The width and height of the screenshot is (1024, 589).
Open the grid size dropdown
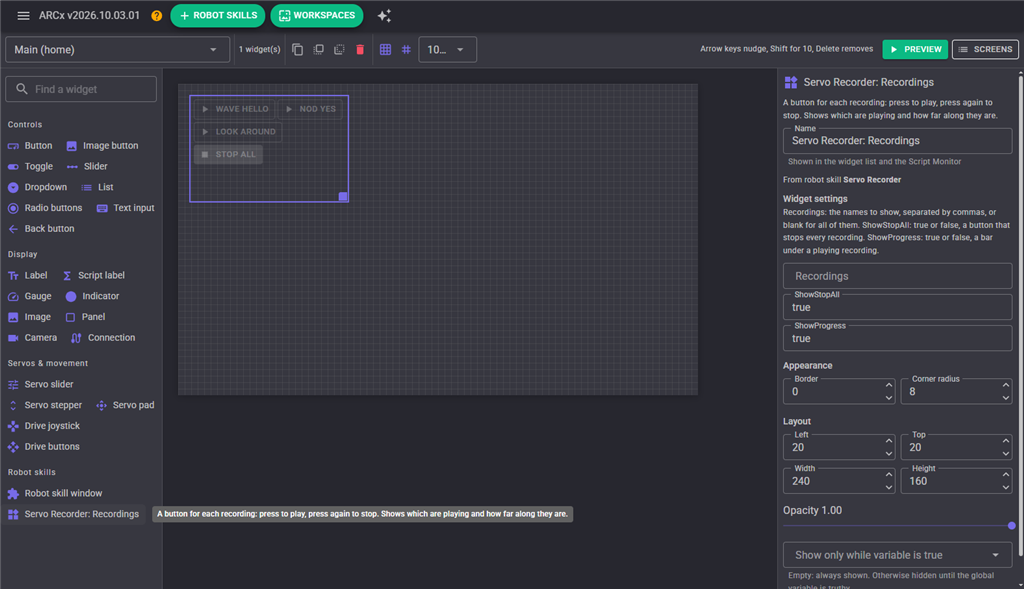(x=447, y=50)
